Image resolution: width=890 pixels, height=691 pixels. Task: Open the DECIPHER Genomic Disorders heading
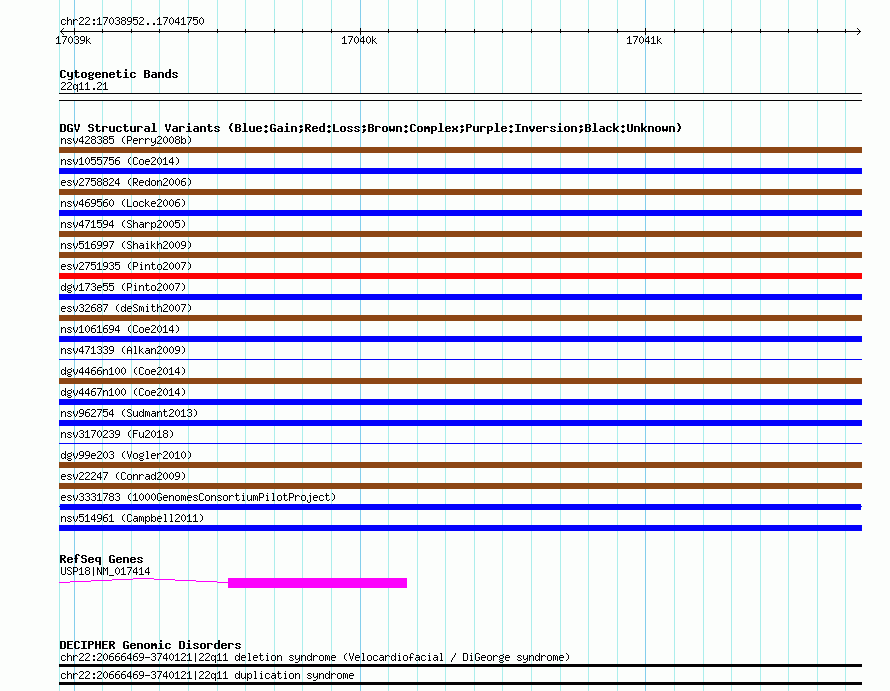150,645
